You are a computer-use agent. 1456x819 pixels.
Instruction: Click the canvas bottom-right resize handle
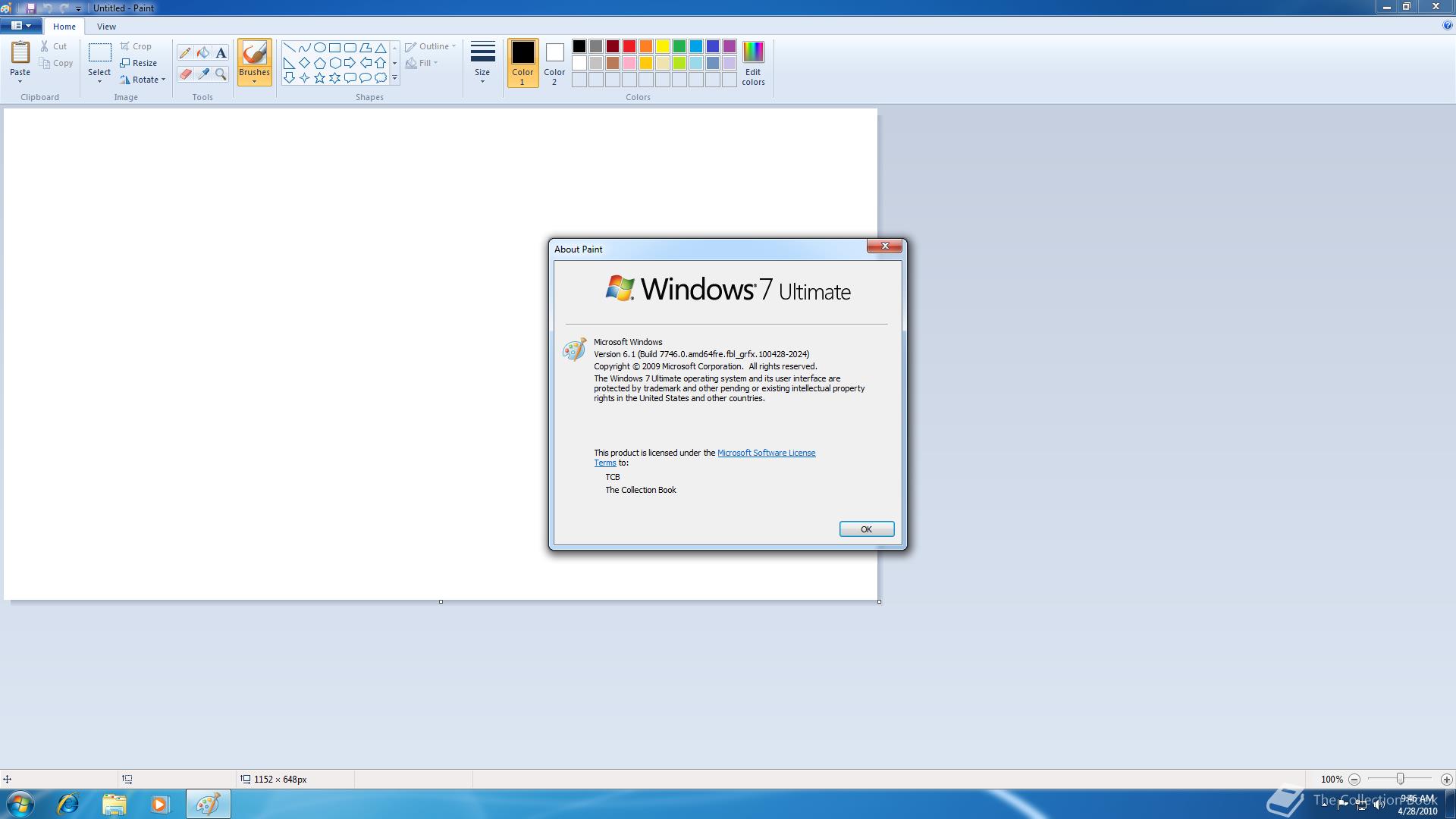pyautogui.click(x=879, y=602)
